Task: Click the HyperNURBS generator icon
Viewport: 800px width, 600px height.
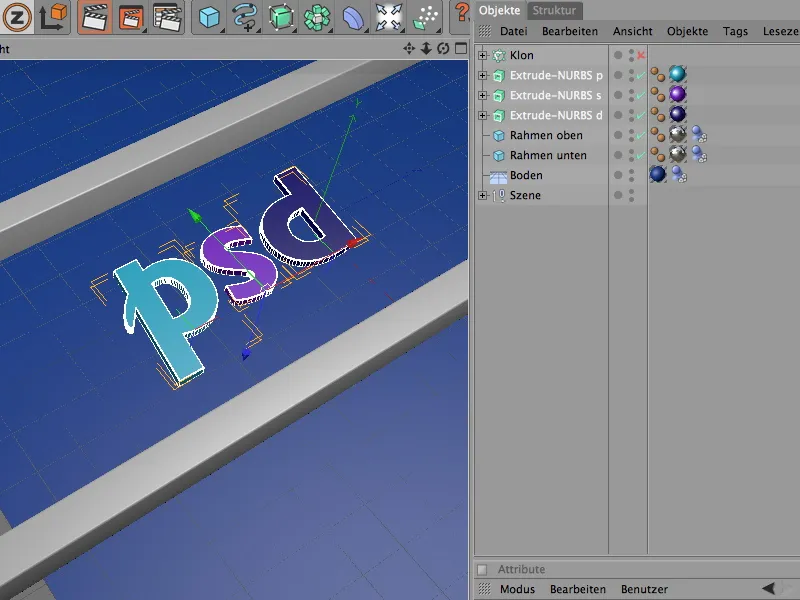Action: tap(281, 16)
